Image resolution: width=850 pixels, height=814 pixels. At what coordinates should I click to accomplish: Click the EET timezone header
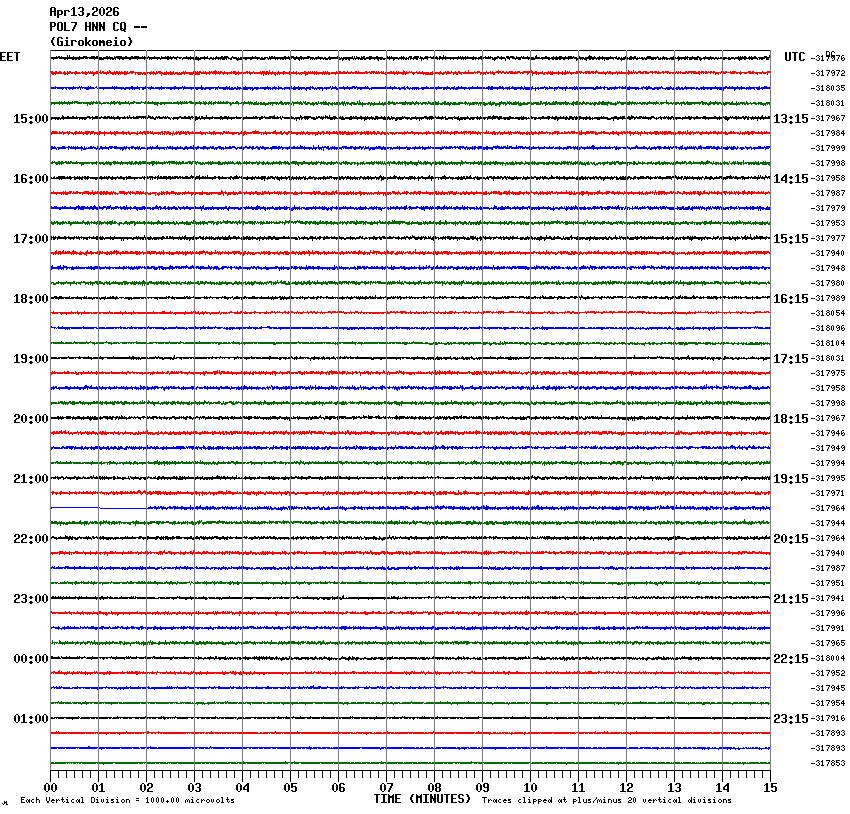tap(10, 57)
